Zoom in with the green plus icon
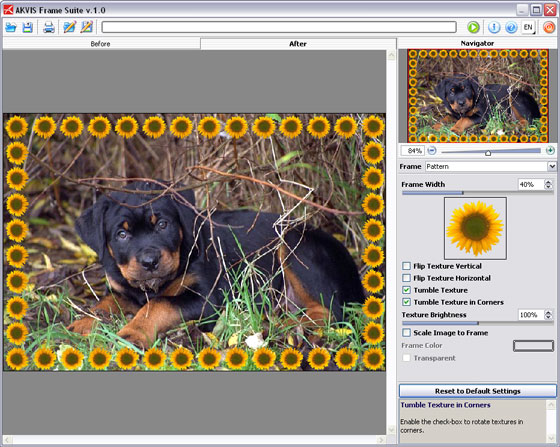This screenshot has height=447, width=560. tap(550, 150)
